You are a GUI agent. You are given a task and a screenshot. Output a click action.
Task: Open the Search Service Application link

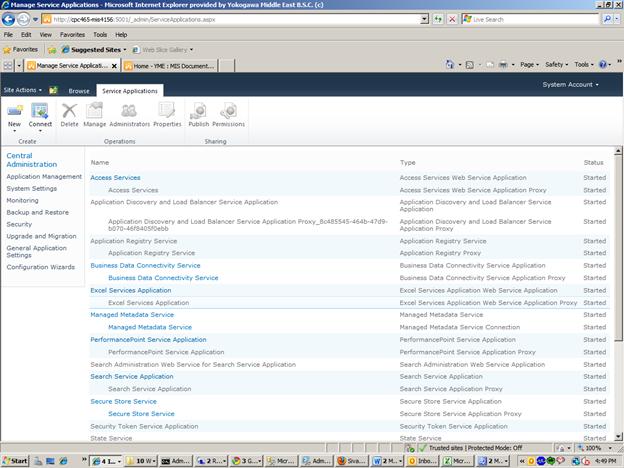(132, 376)
